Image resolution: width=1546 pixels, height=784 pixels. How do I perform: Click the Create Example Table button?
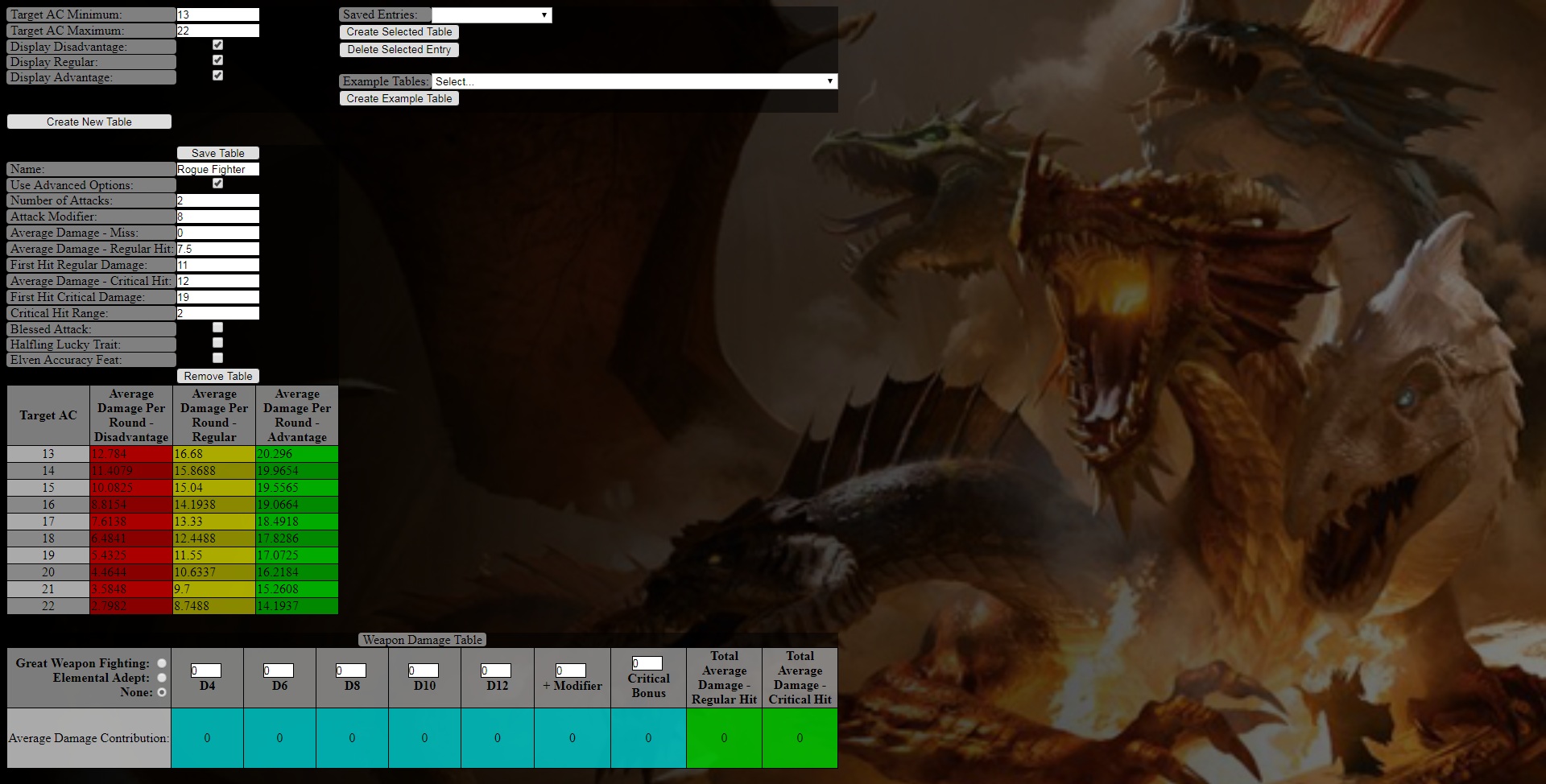pyautogui.click(x=399, y=98)
